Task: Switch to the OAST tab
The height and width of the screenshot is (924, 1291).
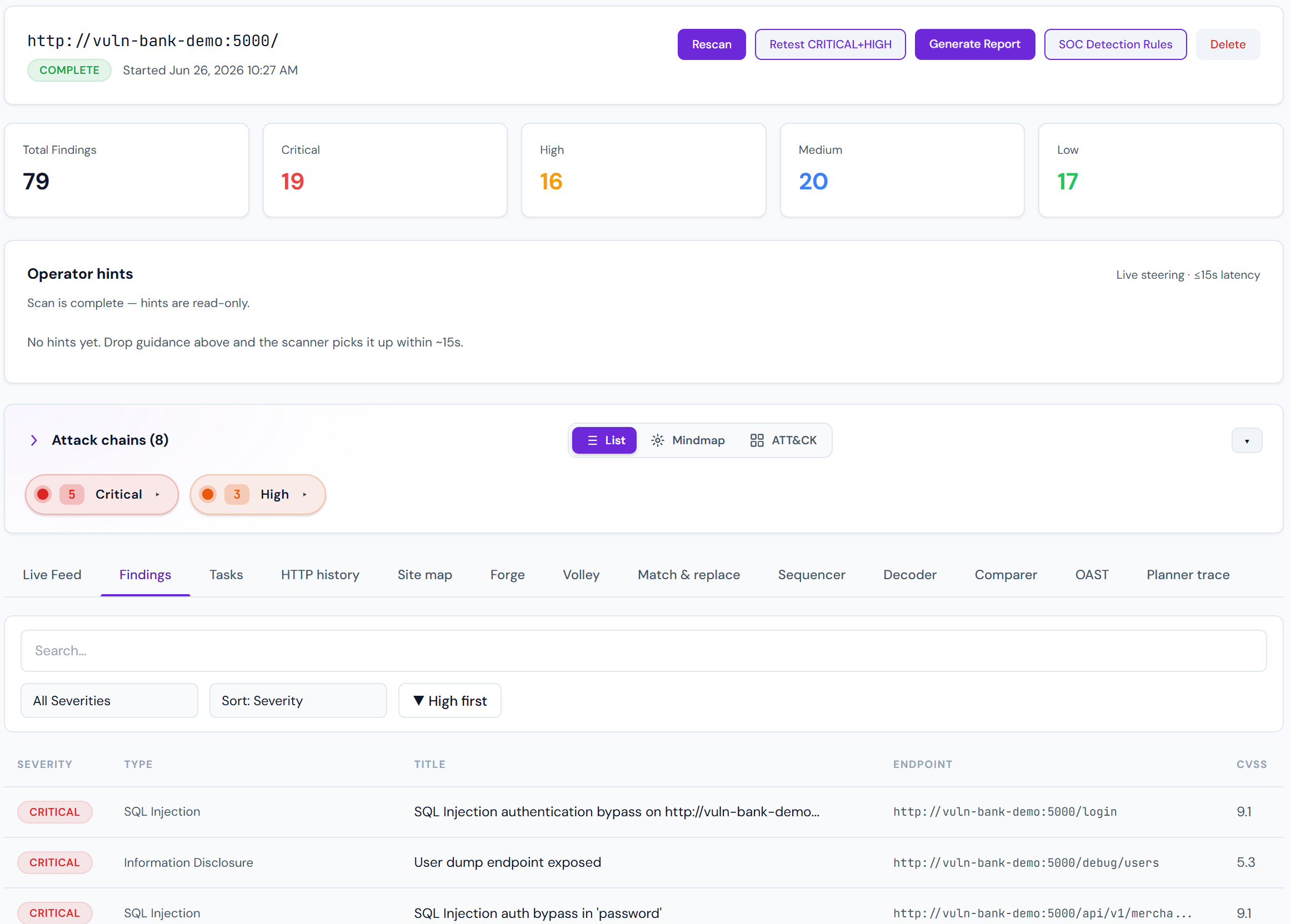Action: tap(1092, 575)
